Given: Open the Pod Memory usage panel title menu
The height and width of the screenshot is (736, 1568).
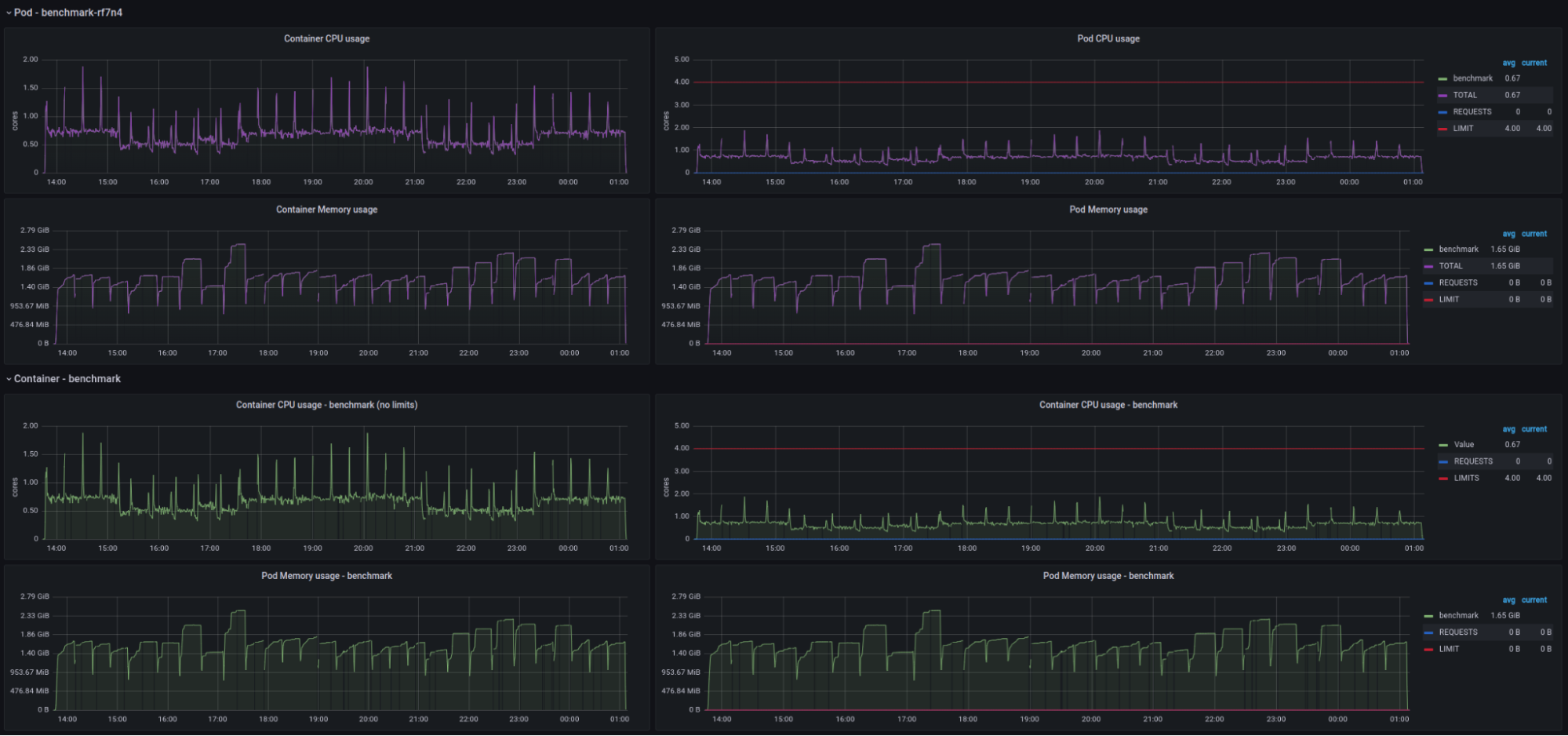Looking at the screenshot, I should 1108,210.
